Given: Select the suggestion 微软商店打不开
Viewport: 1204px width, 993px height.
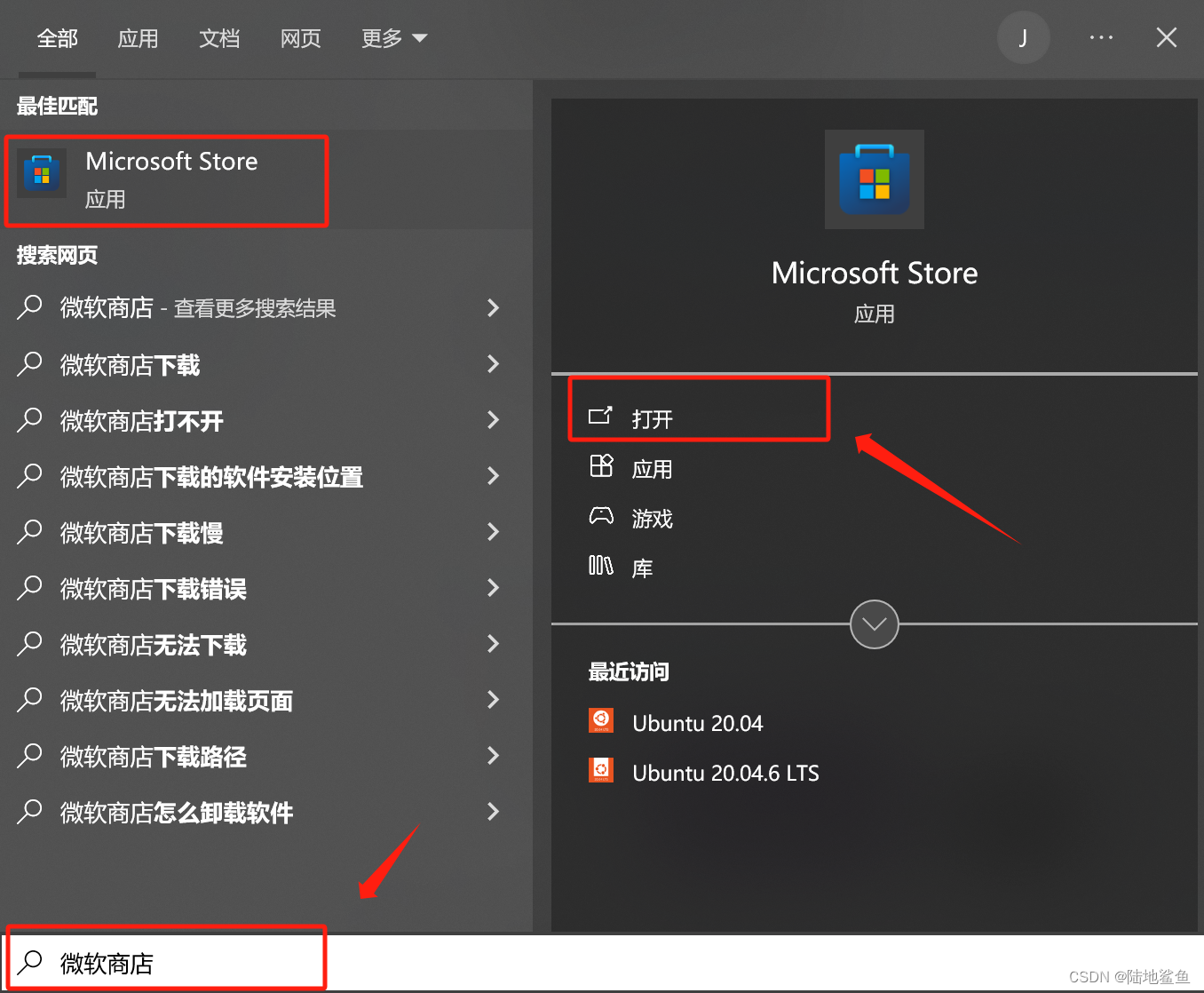Looking at the screenshot, I should (x=266, y=420).
